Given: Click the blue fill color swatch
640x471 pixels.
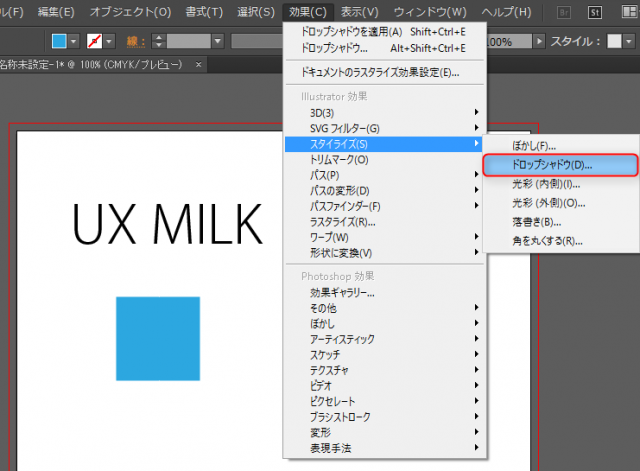Looking at the screenshot, I should 59,42.
